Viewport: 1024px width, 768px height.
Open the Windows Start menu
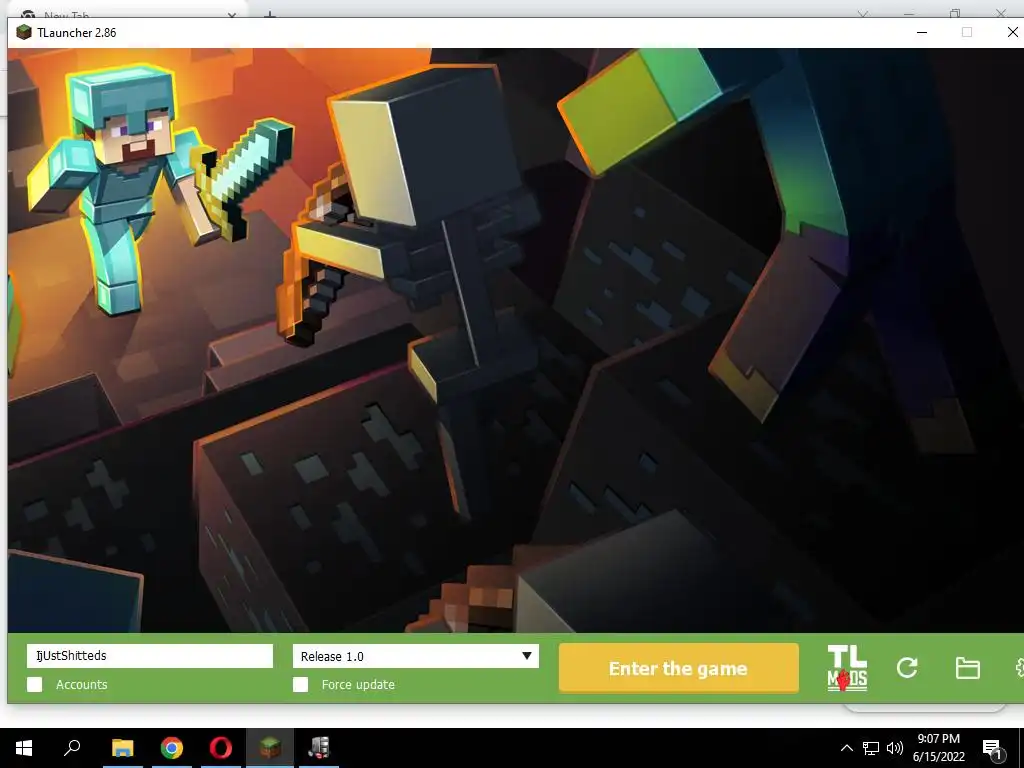coord(24,748)
